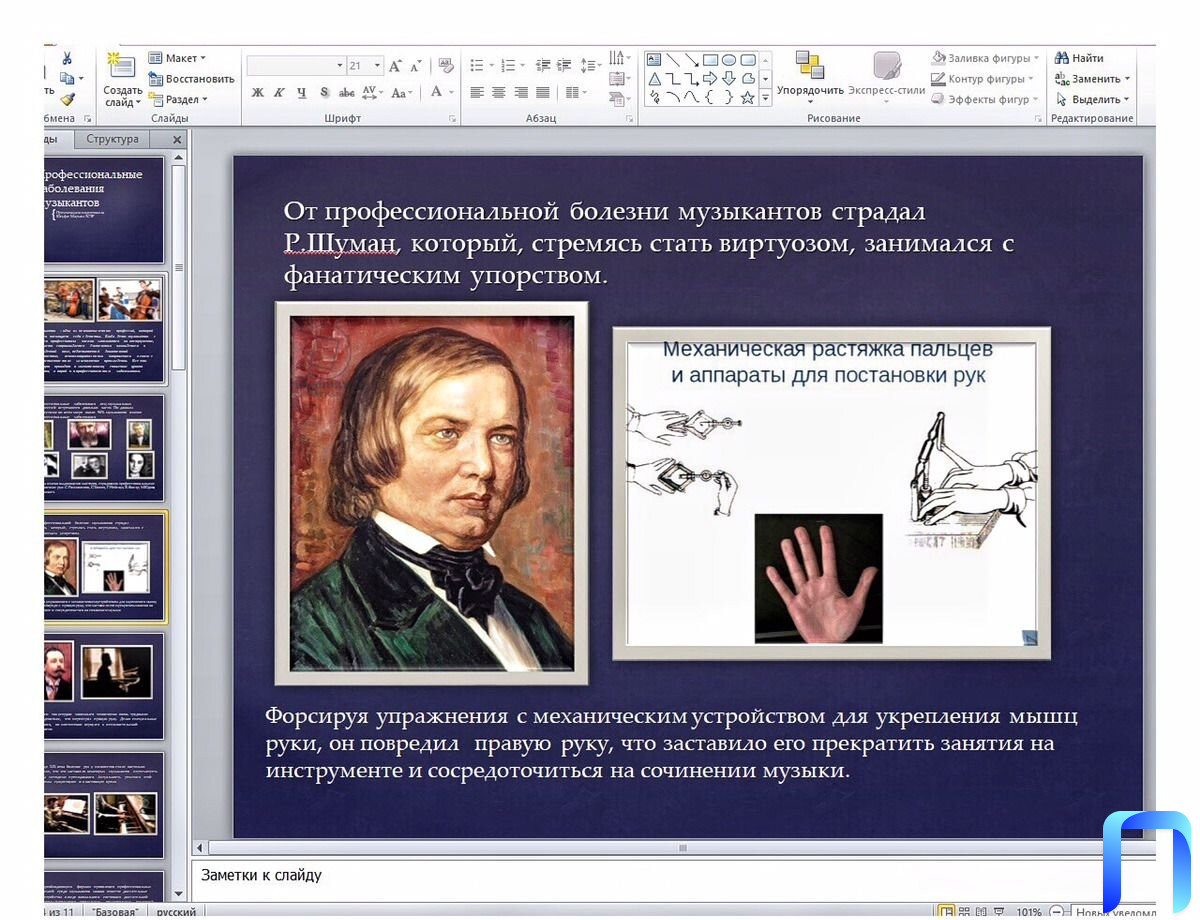The height and width of the screenshot is (920, 1200).
Task: Click Восстановить (Reset) button
Action: click(191, 79)
